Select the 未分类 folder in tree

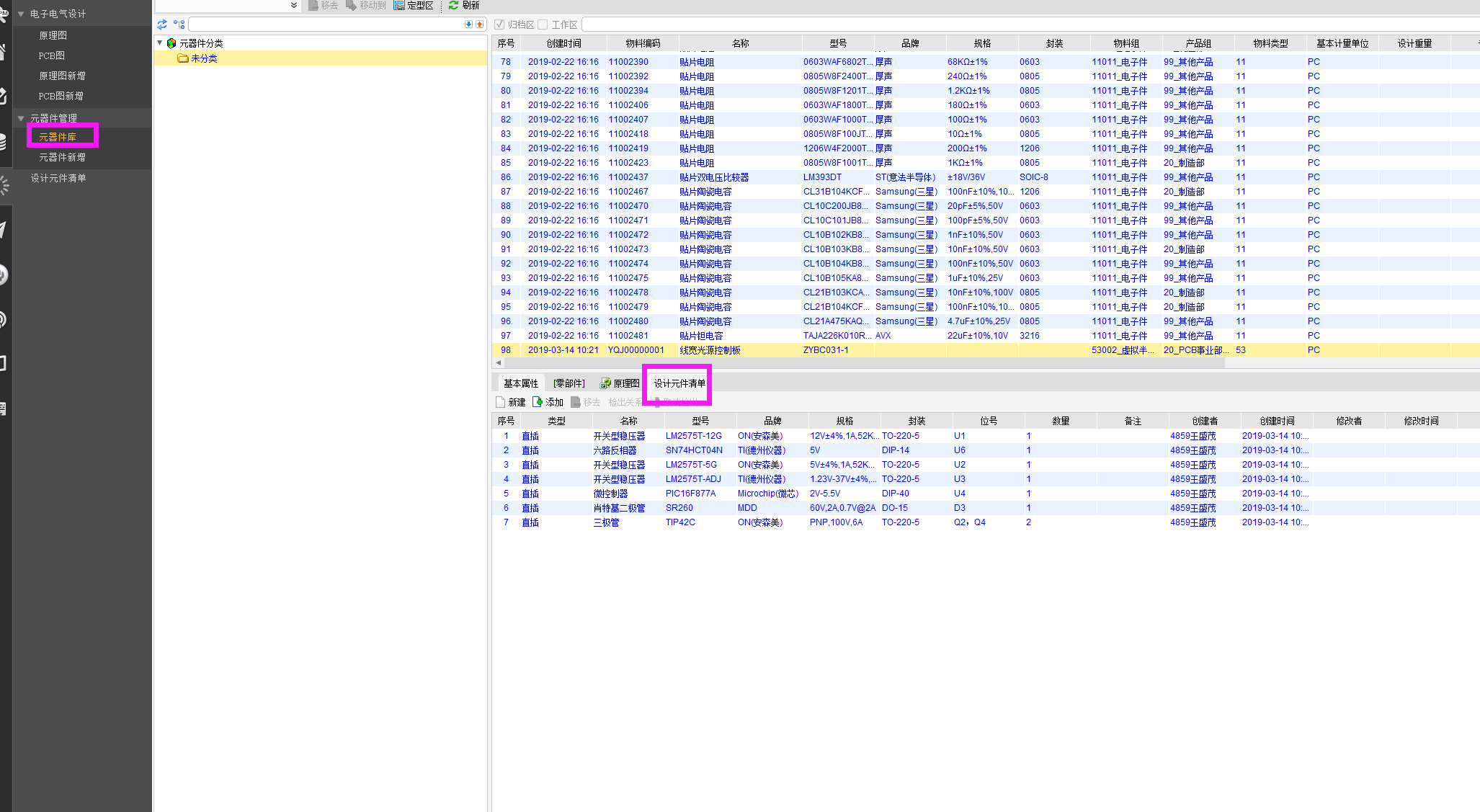(204, 58)
